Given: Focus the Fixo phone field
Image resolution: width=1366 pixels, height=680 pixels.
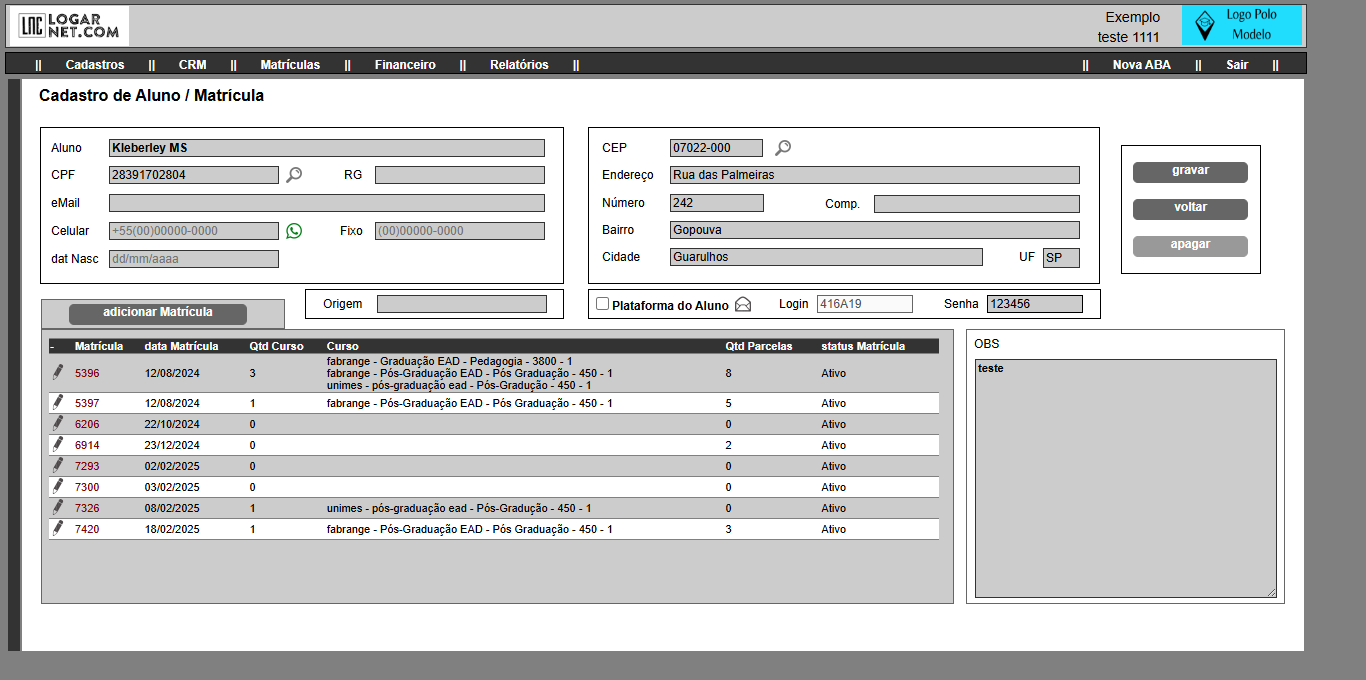Looking at the screenshot, I should (460, 231).
